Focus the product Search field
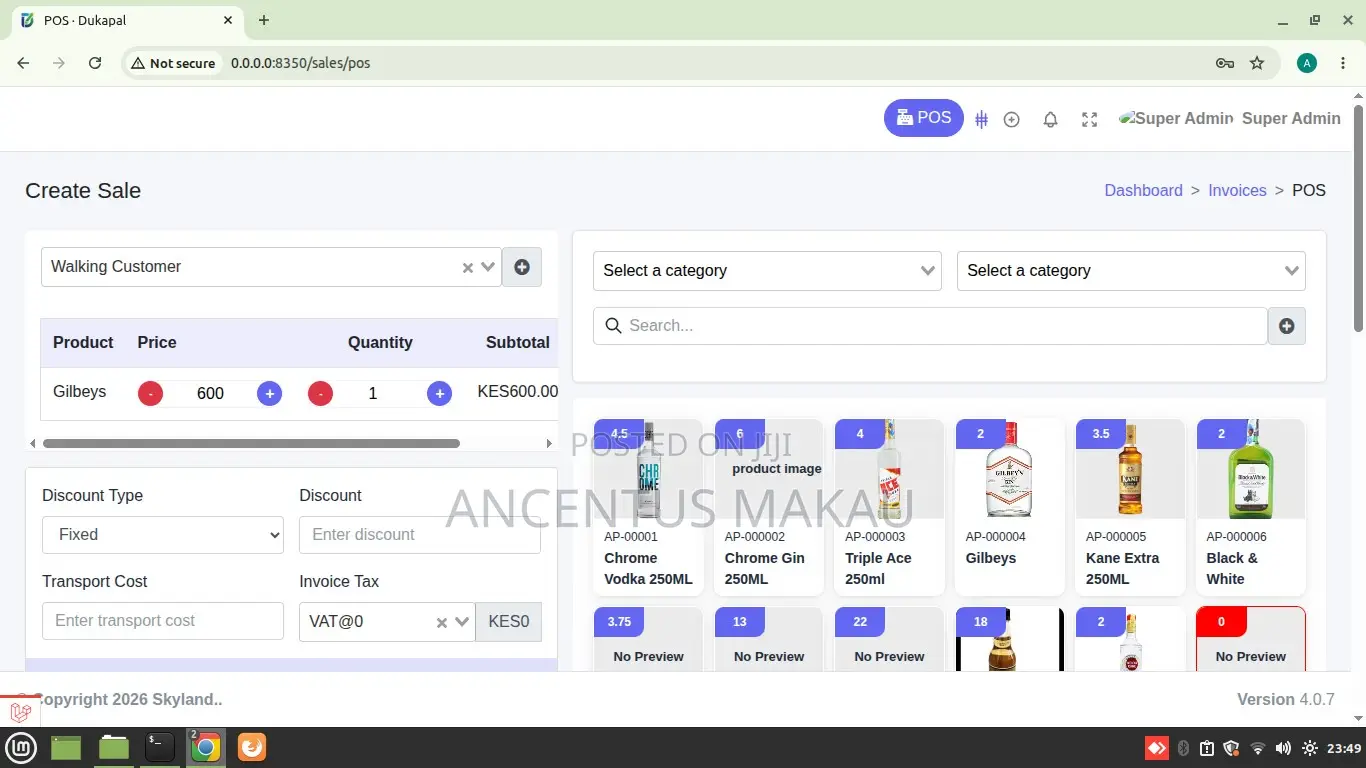Viewport: 1366px width, 768px height. coord(930,326)
